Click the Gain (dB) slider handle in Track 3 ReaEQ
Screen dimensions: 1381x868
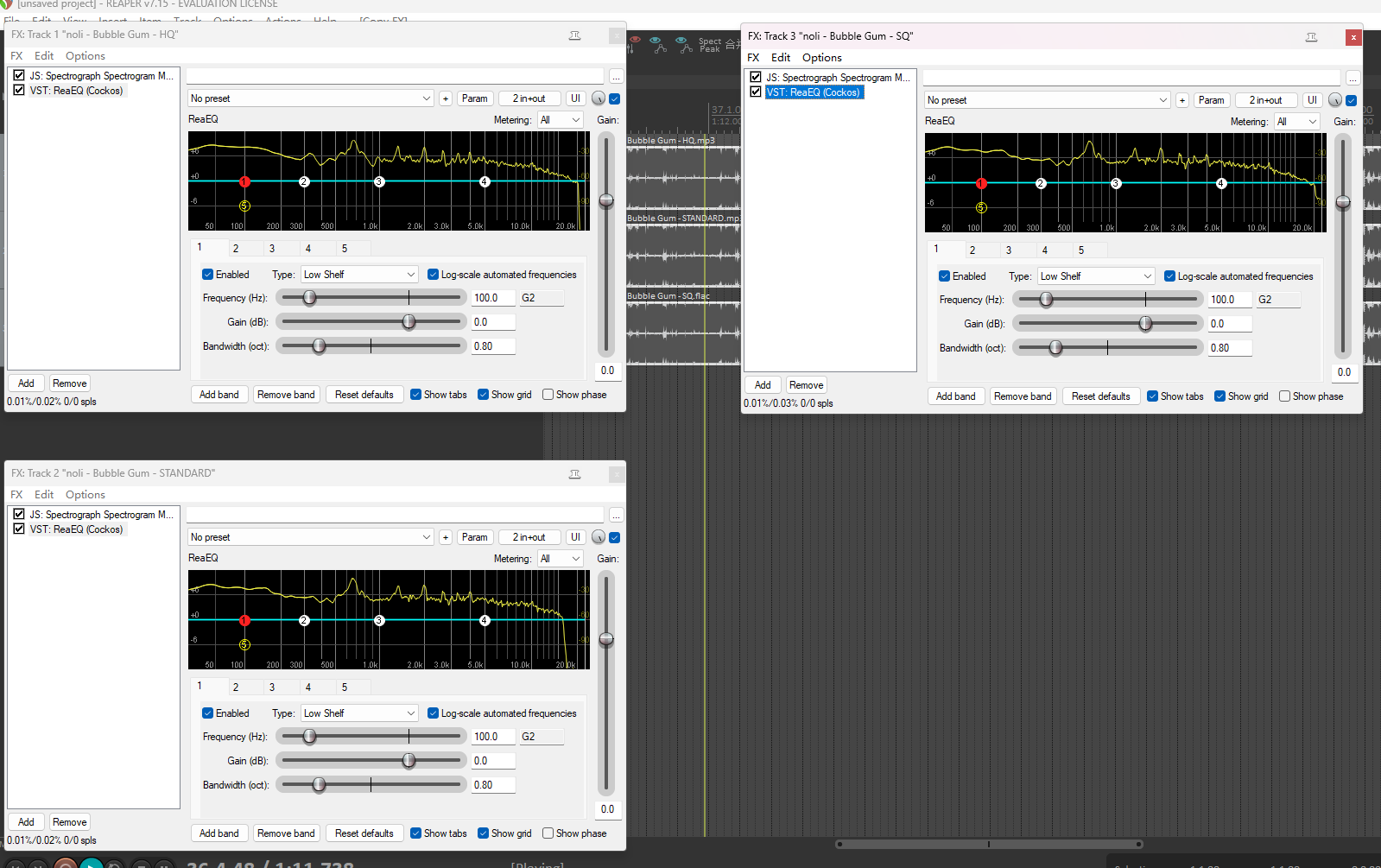coord(1145,324)
